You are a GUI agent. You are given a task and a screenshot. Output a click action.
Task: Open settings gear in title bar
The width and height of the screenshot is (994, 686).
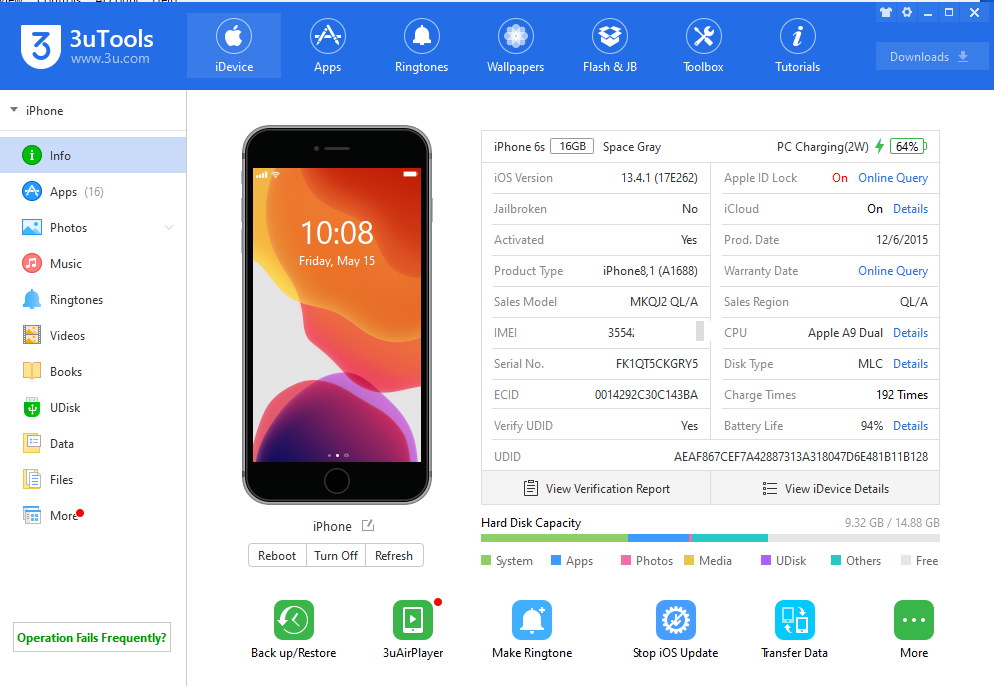907,12
